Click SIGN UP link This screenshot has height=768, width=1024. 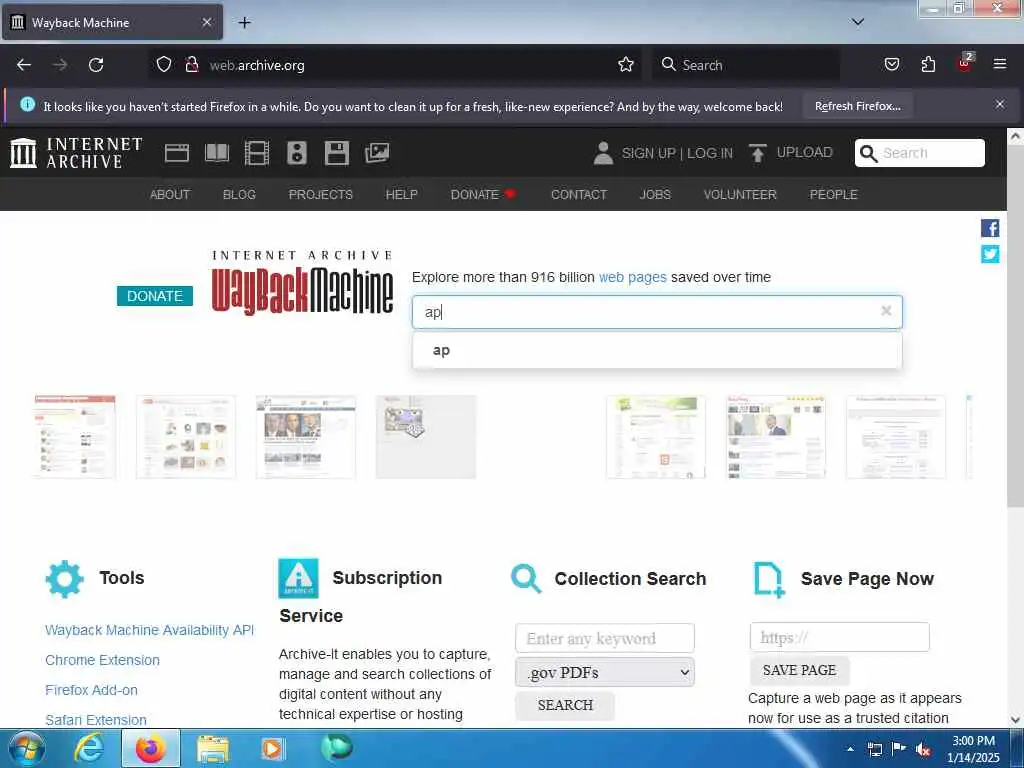pyautogui.click(x=648, y=153)
